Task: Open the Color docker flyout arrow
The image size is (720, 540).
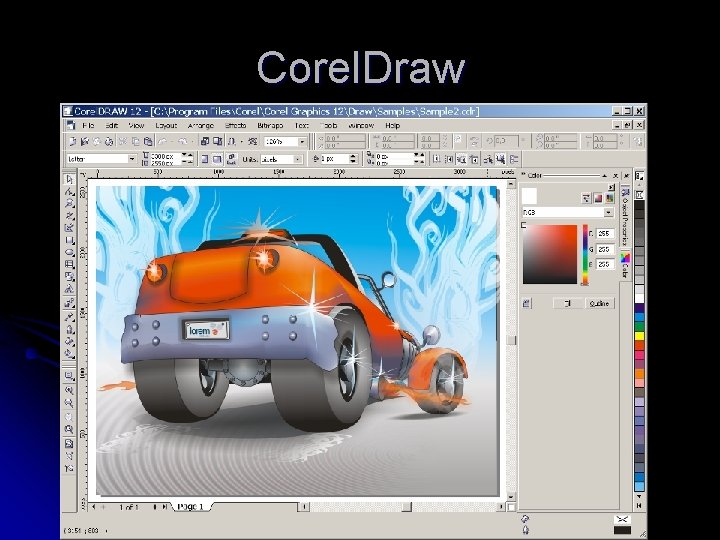Action: [x=611, y=187]
